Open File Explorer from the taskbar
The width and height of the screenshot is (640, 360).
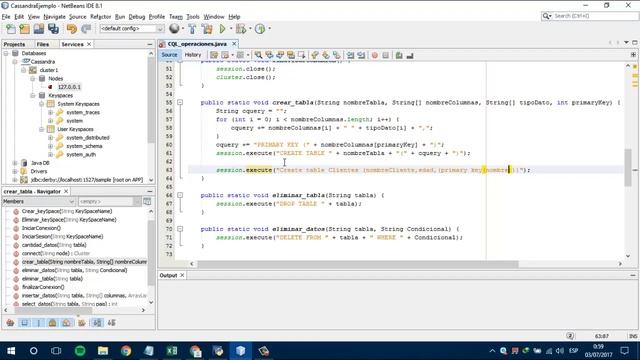[103, 351]
